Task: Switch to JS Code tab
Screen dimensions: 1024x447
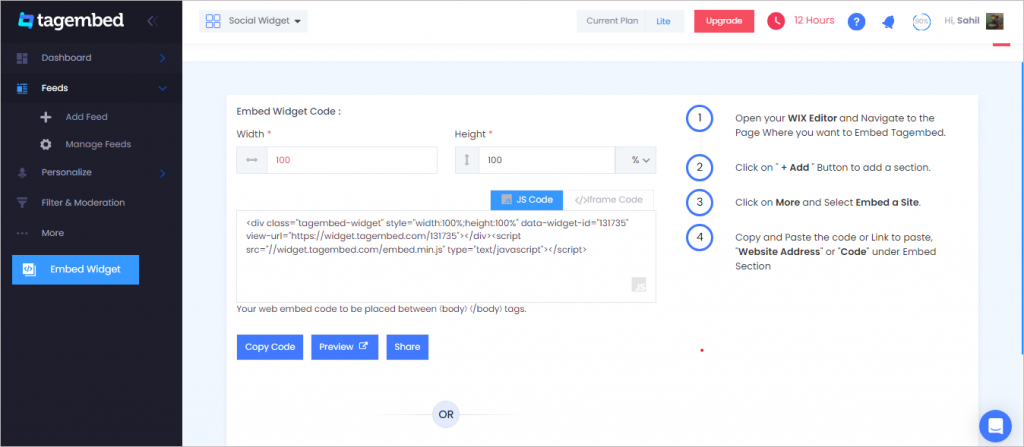Action: [527, 200]
